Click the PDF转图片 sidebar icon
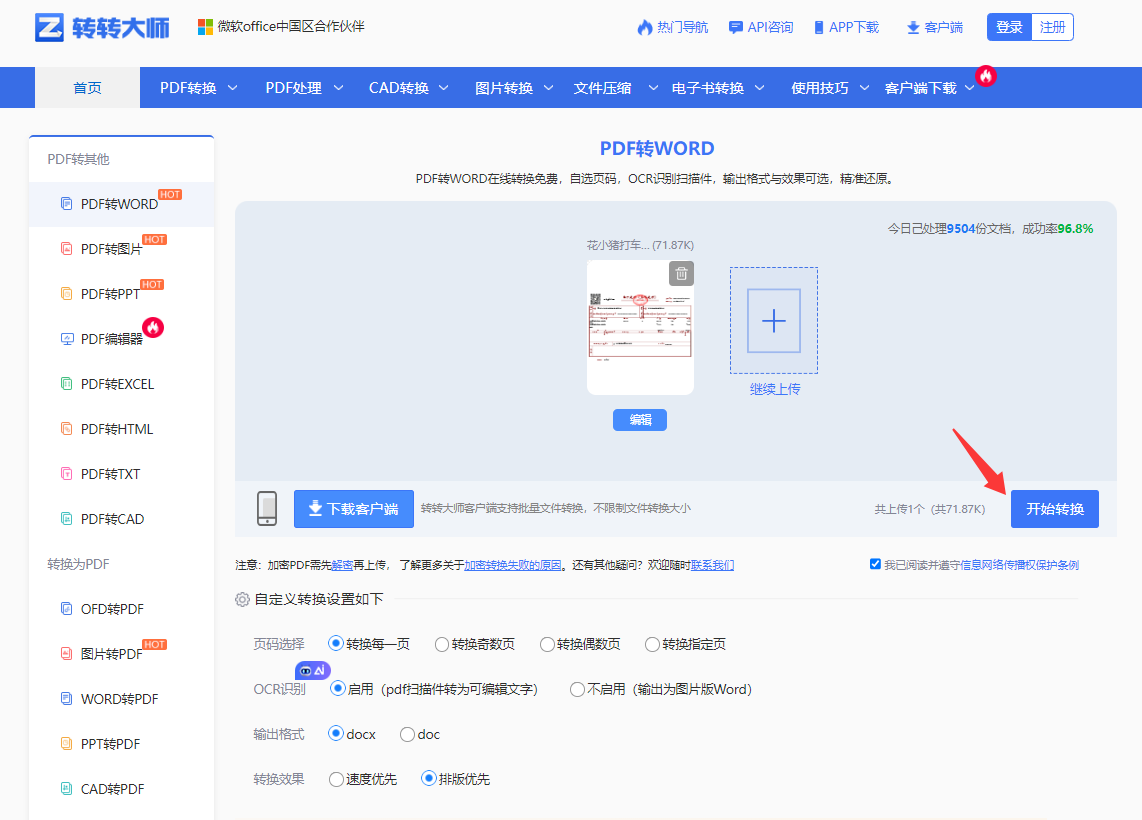This screenshot has height=820, width=1142. (x=66, y=249)
